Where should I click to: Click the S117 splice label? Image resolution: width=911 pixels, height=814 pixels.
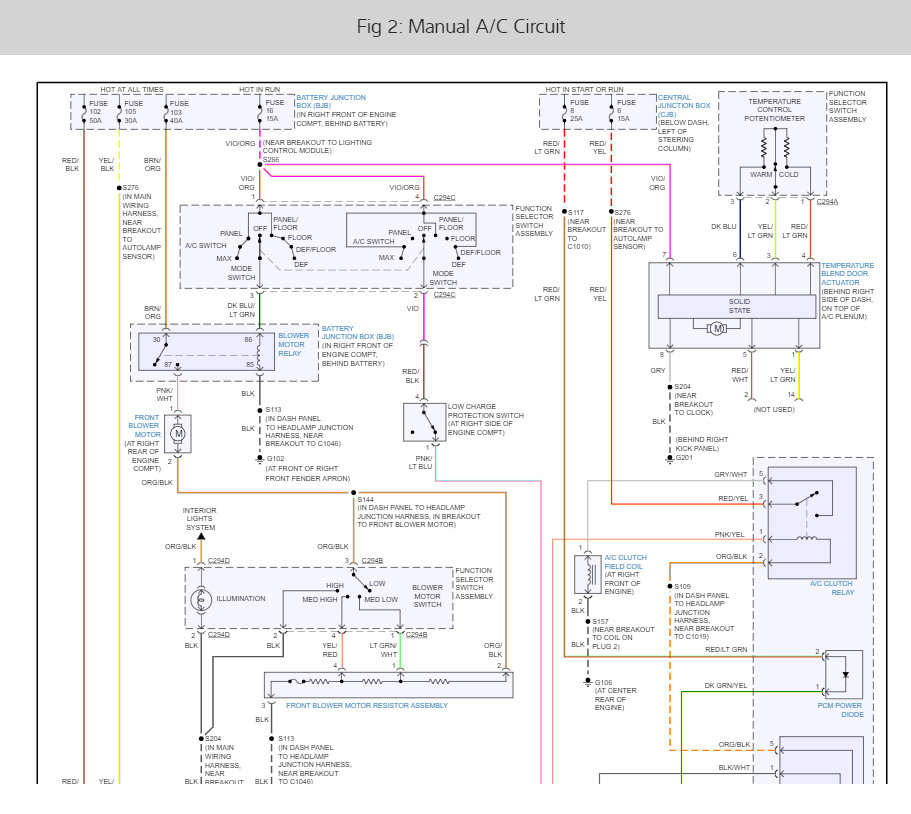click(576, 213)
